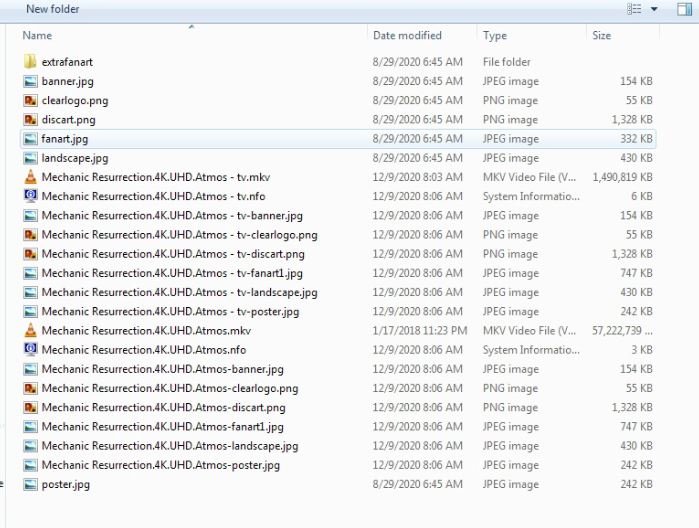699x528 pixels.
Task: Click icon of Atmos-discart.png file
Action: [30, 407]
